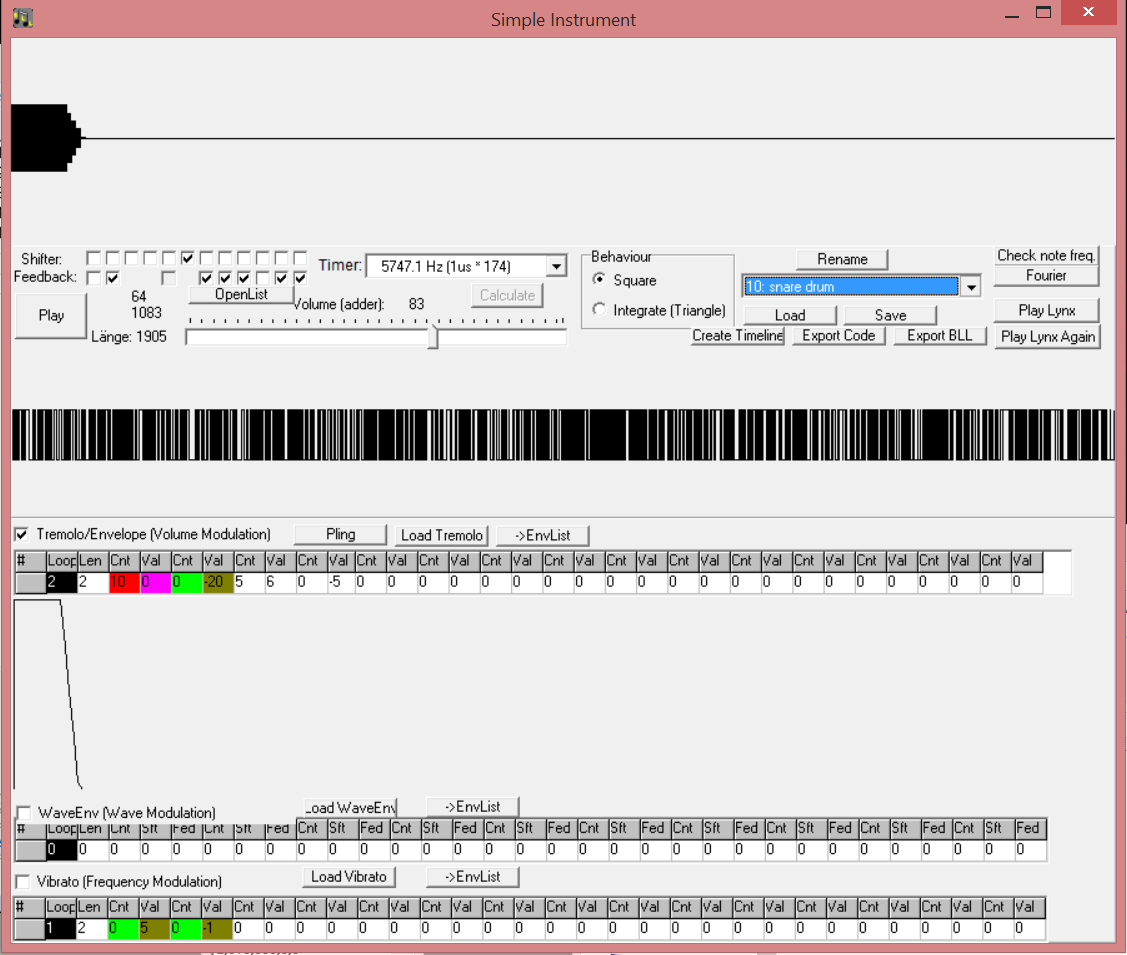Enable the Tremolo/Envelope checkbox
Image resolution: width=1127 pixels, height=955 pixels.
[22, 534]
